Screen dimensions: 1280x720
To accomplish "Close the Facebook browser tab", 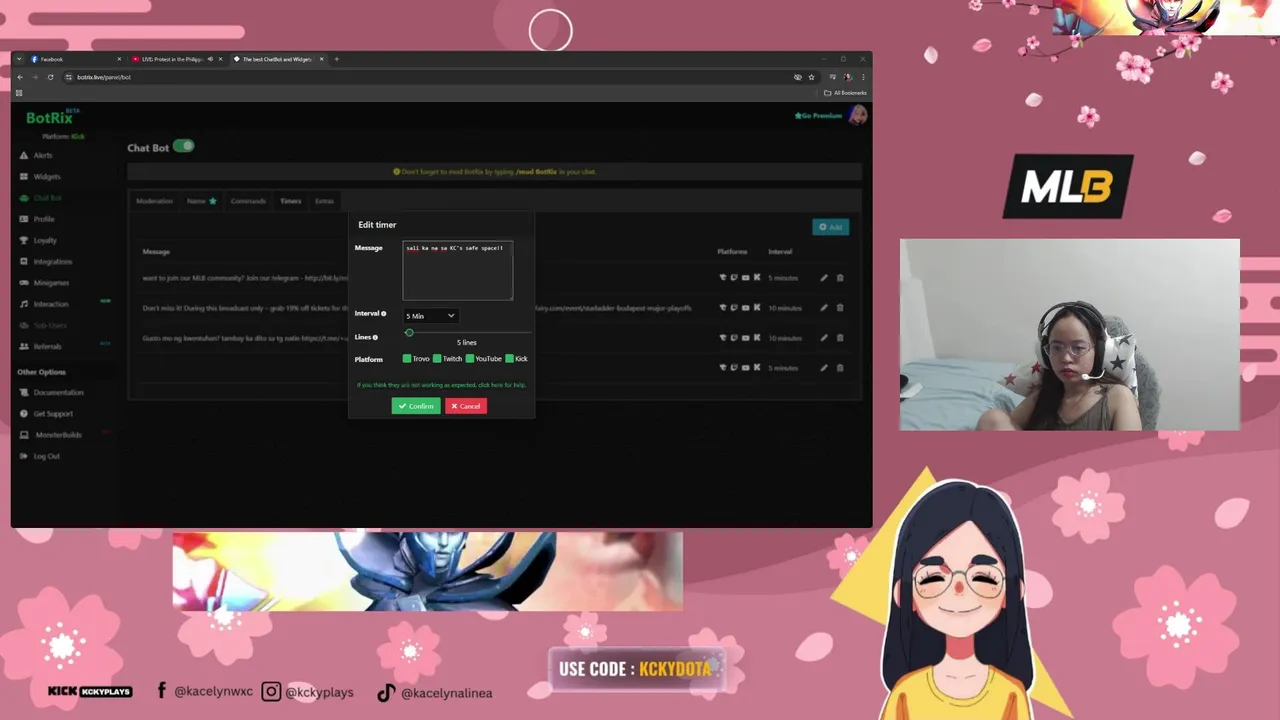I will (119, 59).
